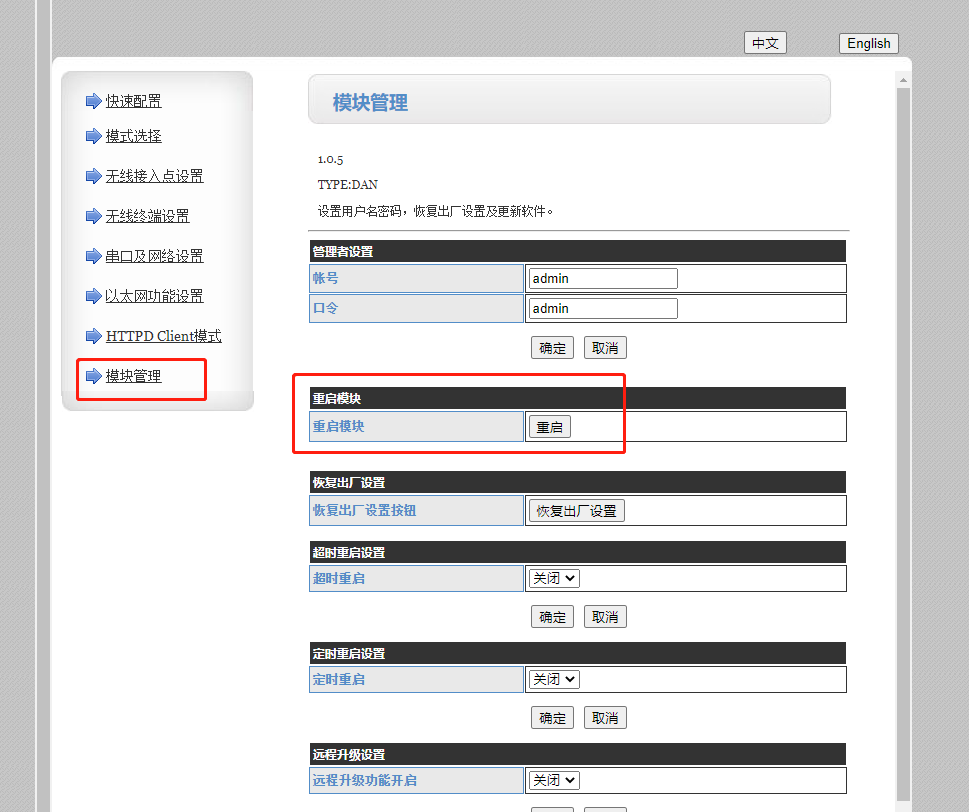Open the 超时重启 dropdown

click(x=554, y=578)
